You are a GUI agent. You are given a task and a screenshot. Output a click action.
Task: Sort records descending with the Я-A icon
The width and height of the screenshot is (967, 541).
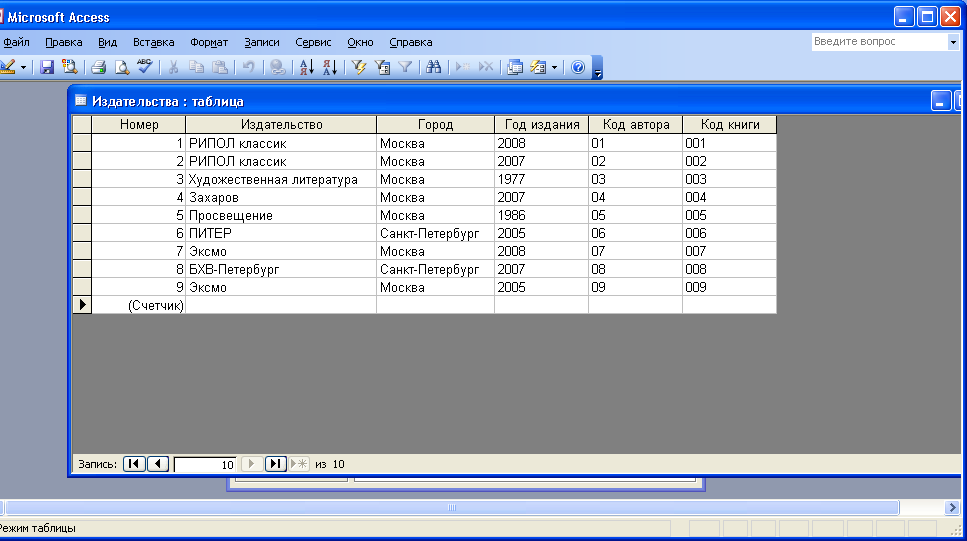pos(330,67)
